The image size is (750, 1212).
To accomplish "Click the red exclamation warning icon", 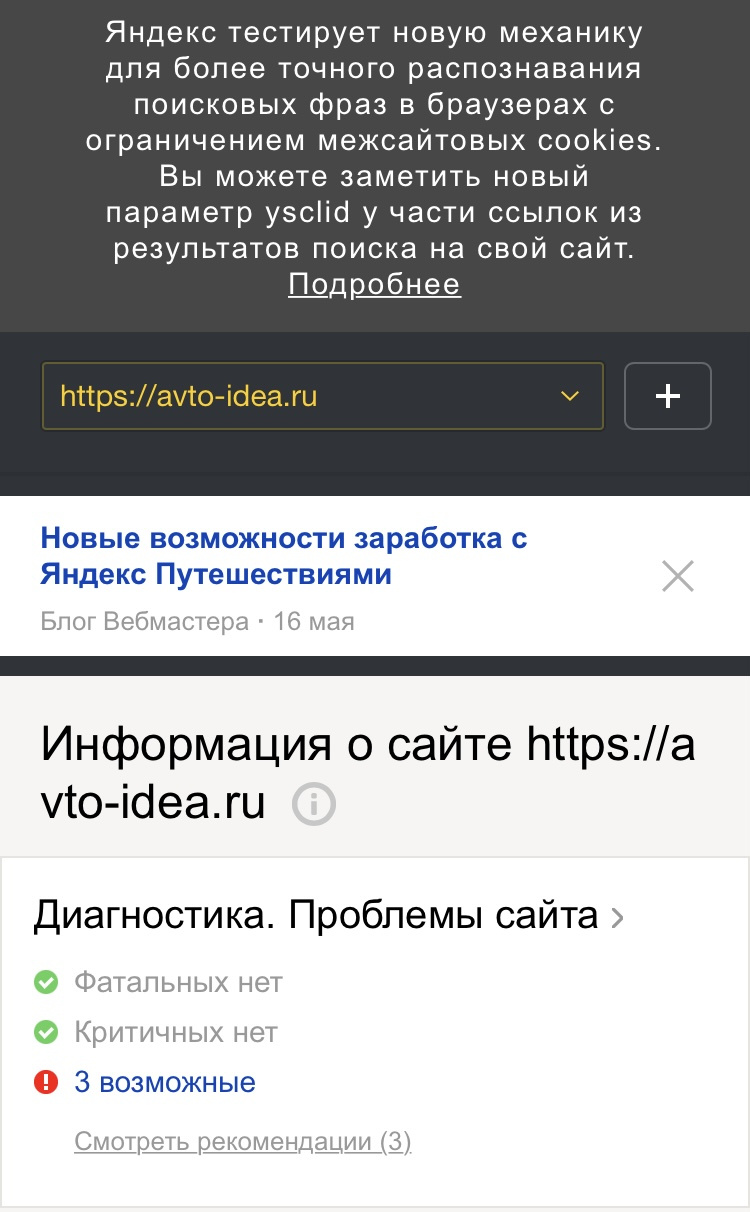I will [46, 1082].
